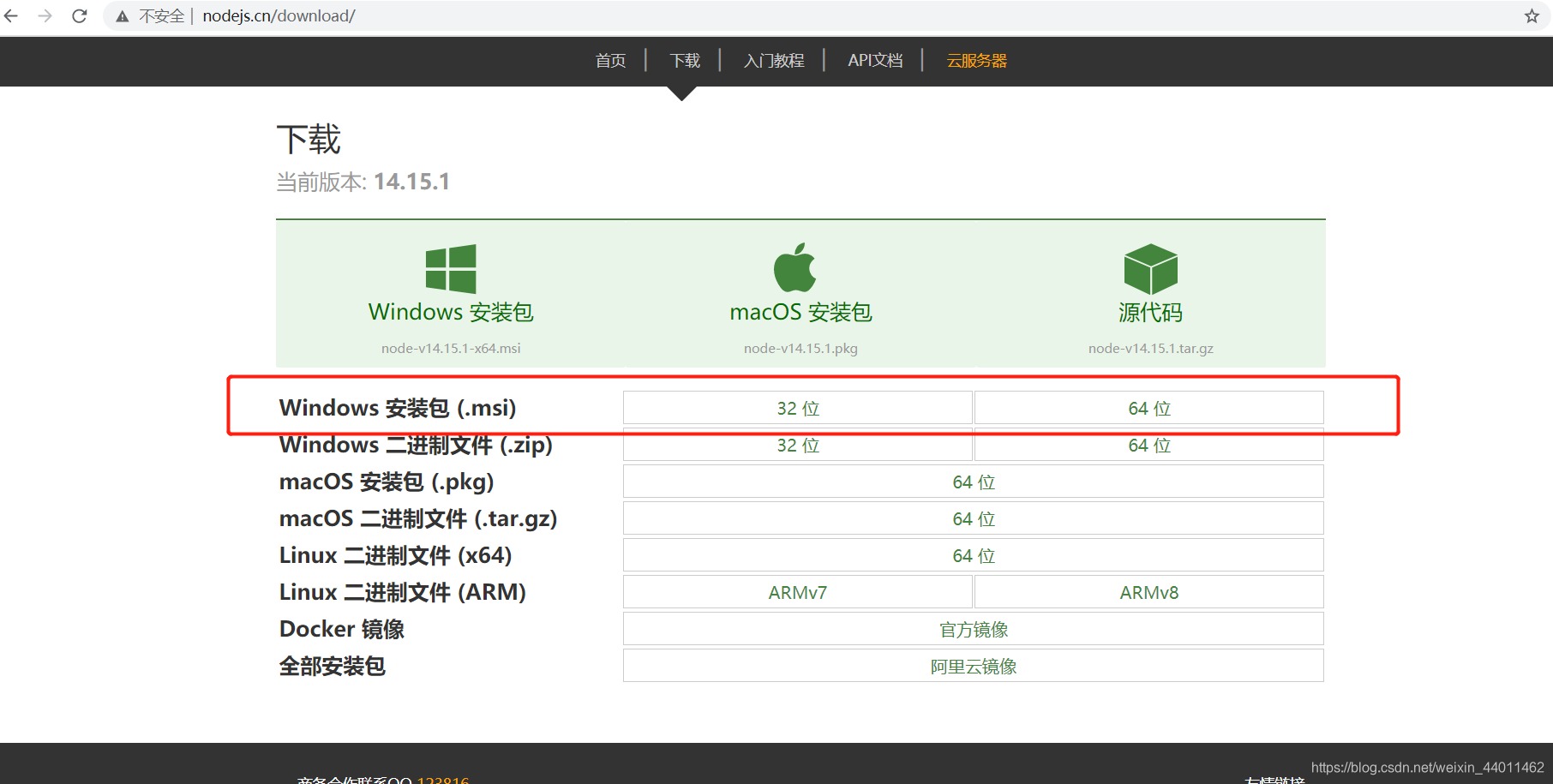Download Windows .zip binary 64 位
The height and width of the screenshot is (784, 1553).
[1149, 445]
